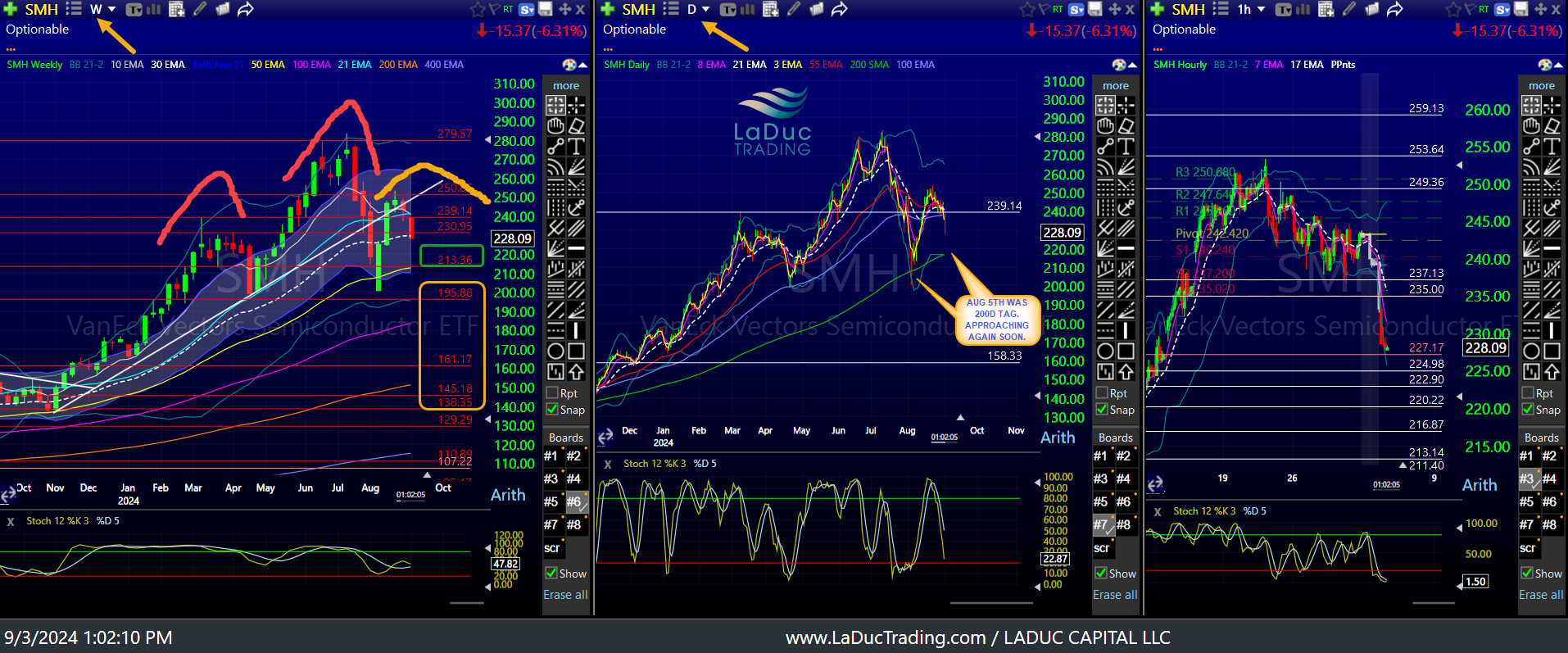Click the pencil draw icon in weekly header
The width and height of the screenshot is (1568, 653).
point(199,10)
